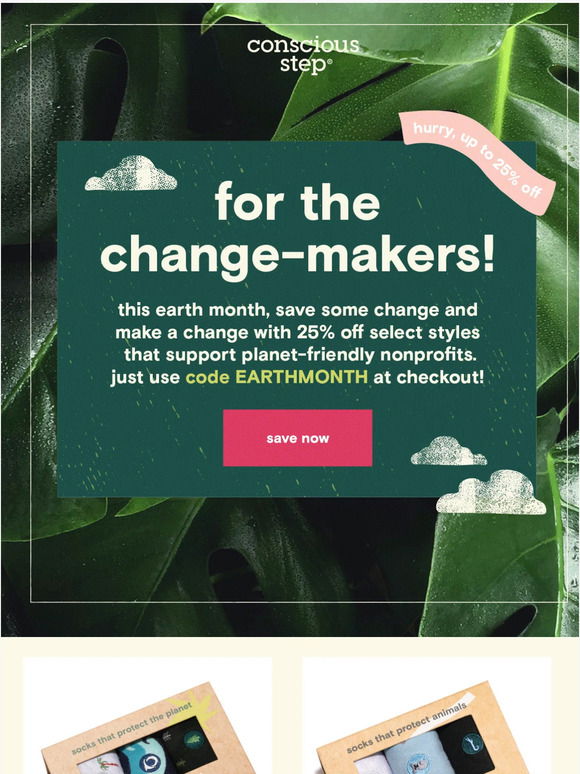Click the yellow sun splash on planet box
The image size is (580, 774).
(x=193, y=706)
